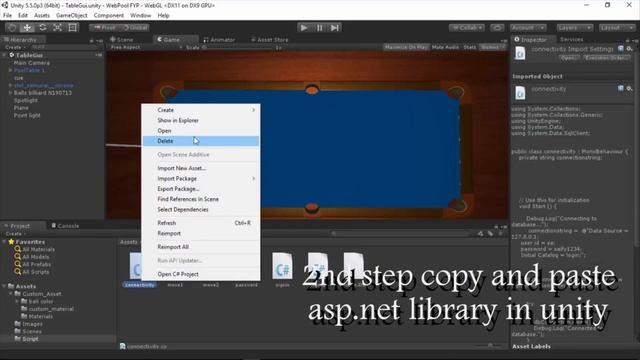The width and height of the screenshot is (640, 360).
Task: Select the signin C# script icon
Action: click(282, 267)
